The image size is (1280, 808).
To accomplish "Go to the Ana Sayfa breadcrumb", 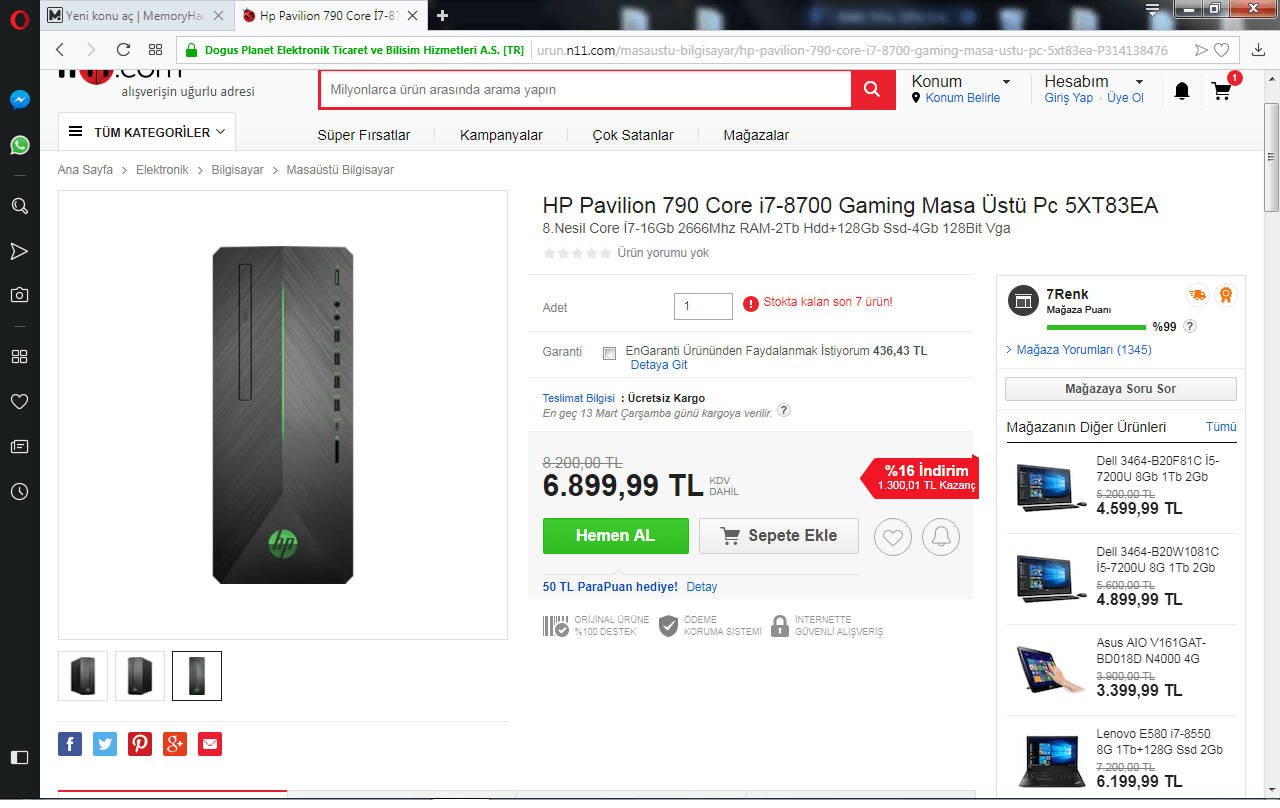I will (85, 170).
